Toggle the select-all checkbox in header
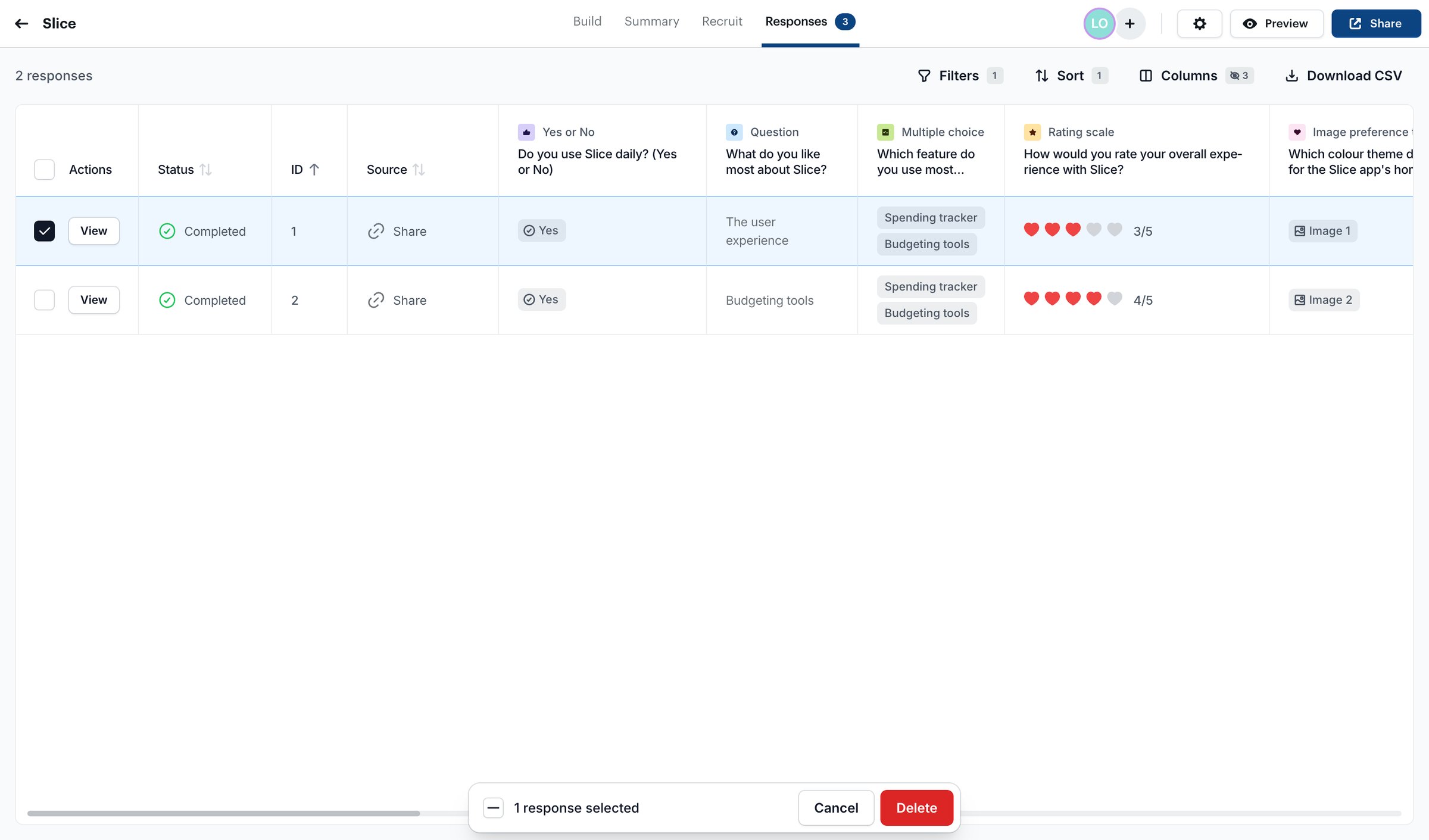Viewport: 1429px width, 840px height. click(x=44, y=170)
